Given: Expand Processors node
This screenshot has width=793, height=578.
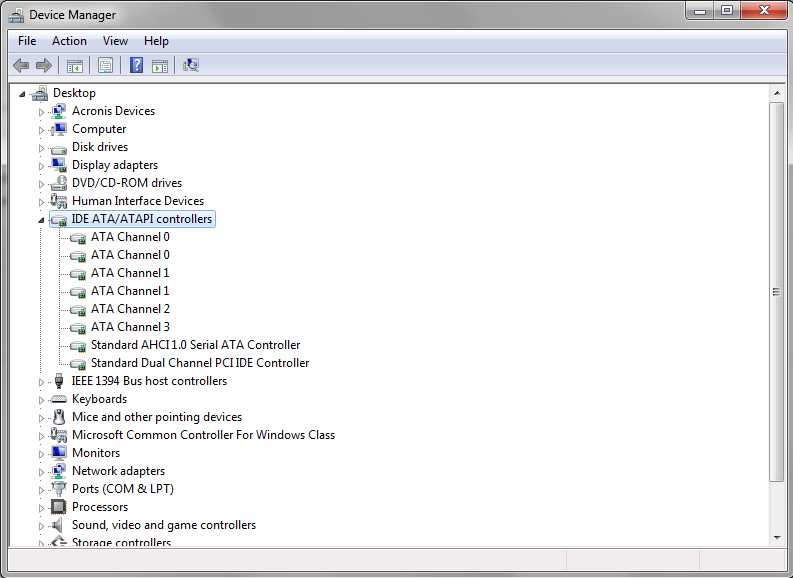Looking at the screenshot, I should 41,508.
